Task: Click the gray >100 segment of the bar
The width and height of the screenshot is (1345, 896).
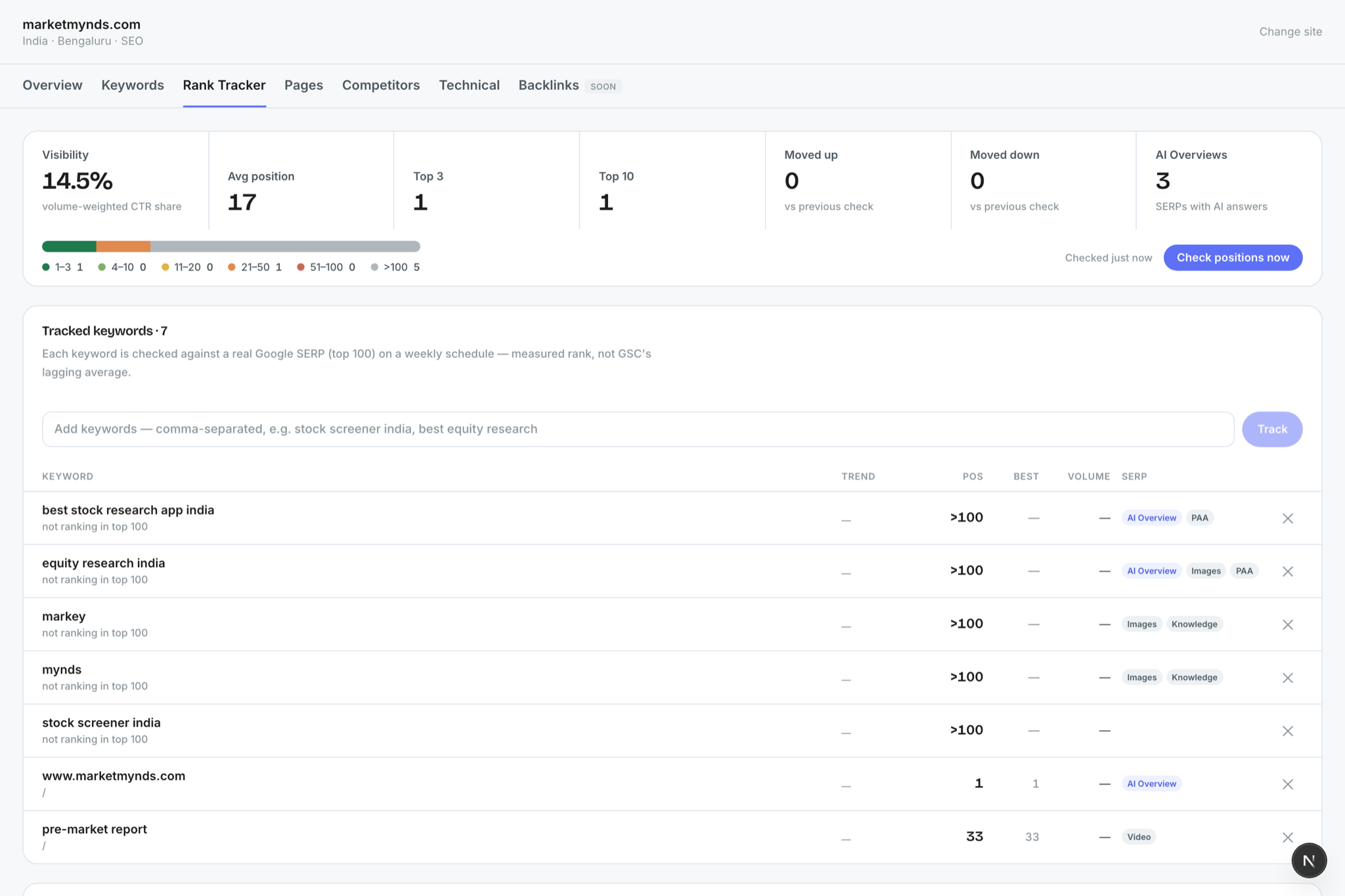Action: (285, 246)
